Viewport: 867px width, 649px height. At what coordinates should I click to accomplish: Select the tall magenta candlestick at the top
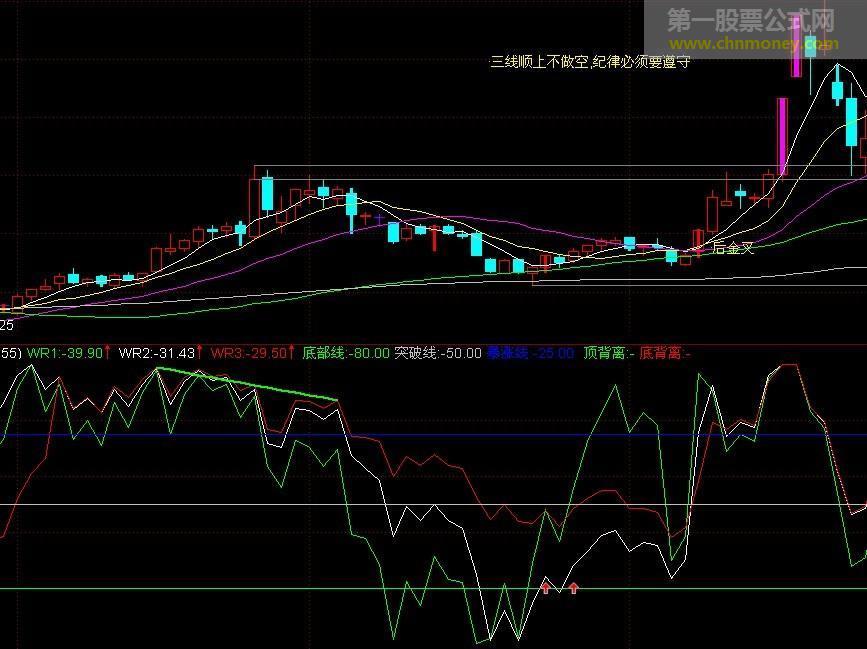797,56
